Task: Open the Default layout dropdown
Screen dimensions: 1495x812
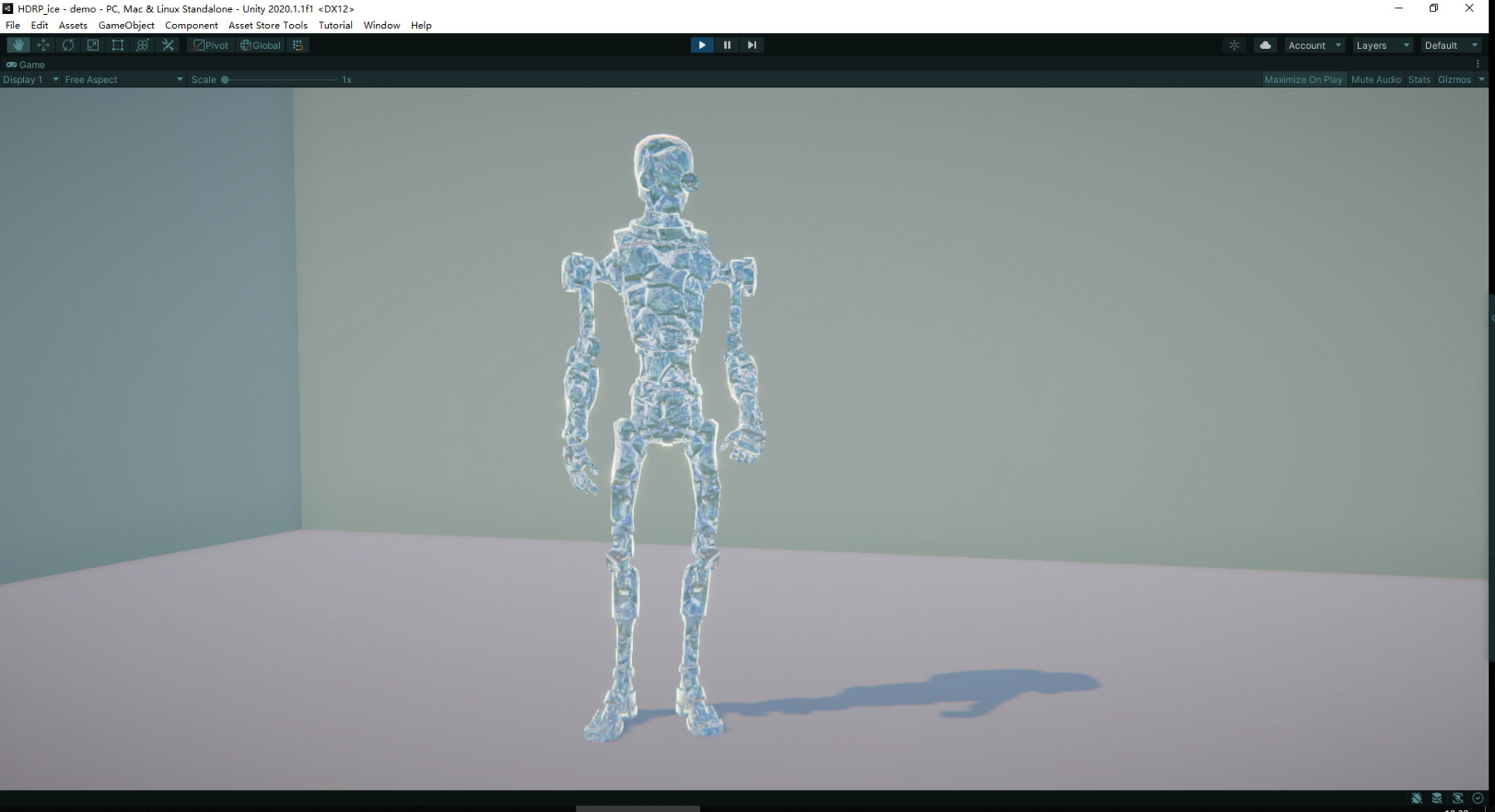Action: [1450, 45]
